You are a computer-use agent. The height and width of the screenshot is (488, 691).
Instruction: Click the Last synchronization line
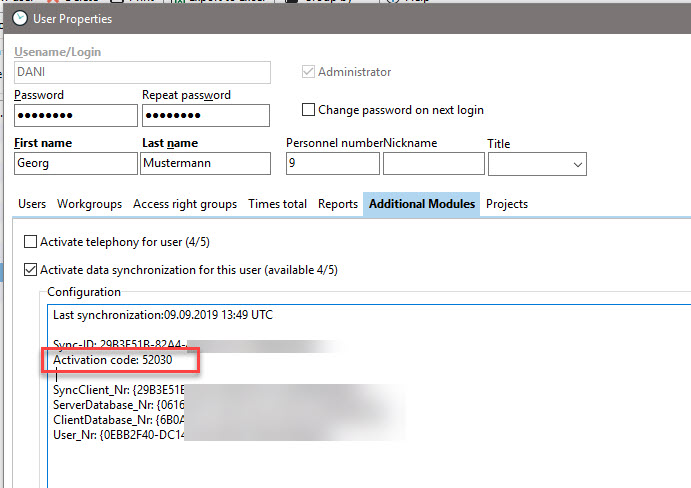[x=163, y=315]
